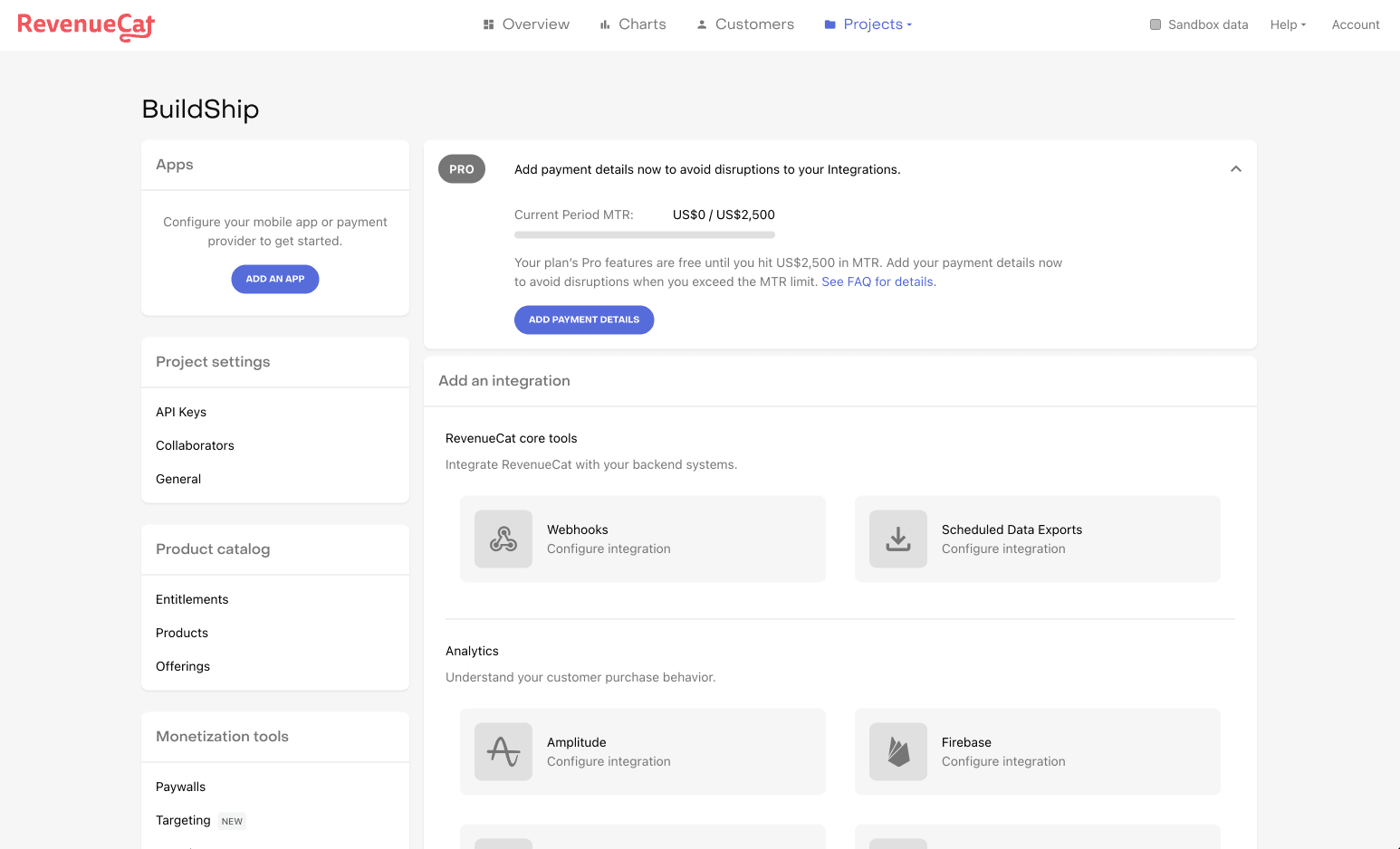Expand the Help menu
Viewport: 1400px width, 849px height.
pos(1288,24)
